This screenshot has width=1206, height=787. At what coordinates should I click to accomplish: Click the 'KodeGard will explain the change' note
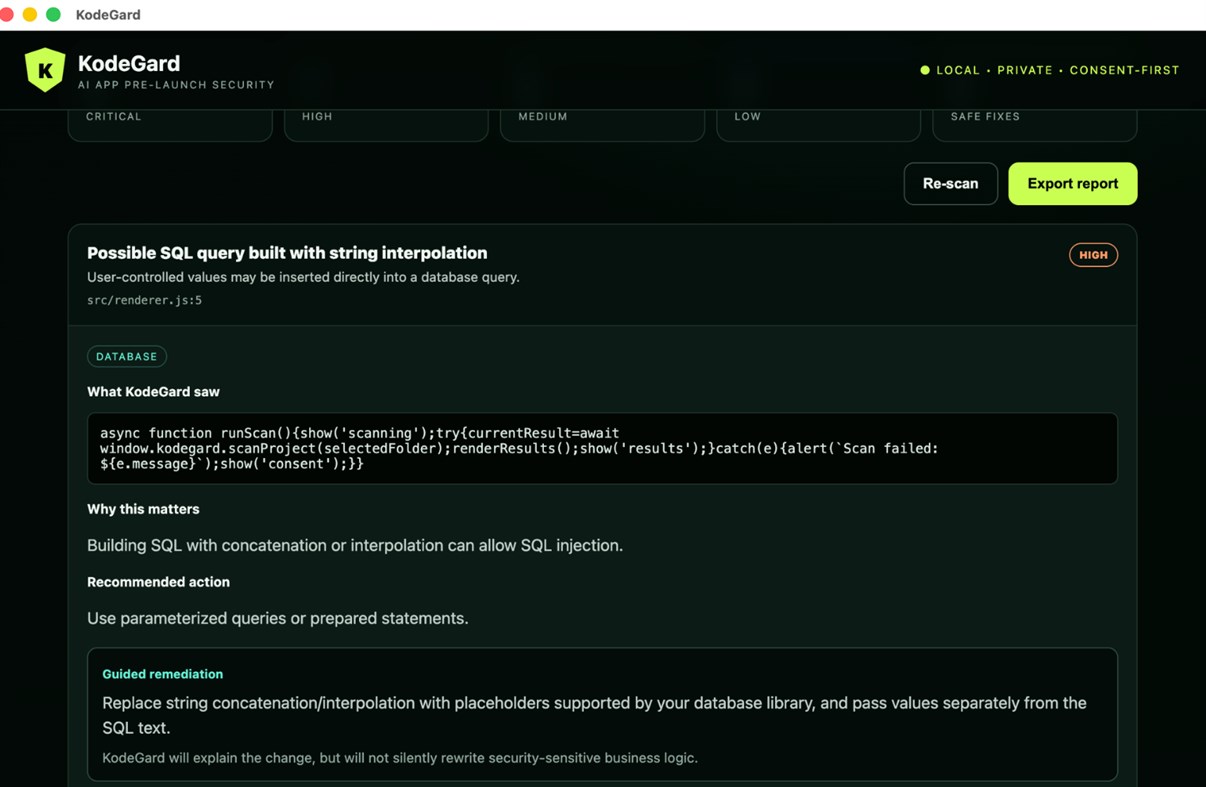pos(400,758)
